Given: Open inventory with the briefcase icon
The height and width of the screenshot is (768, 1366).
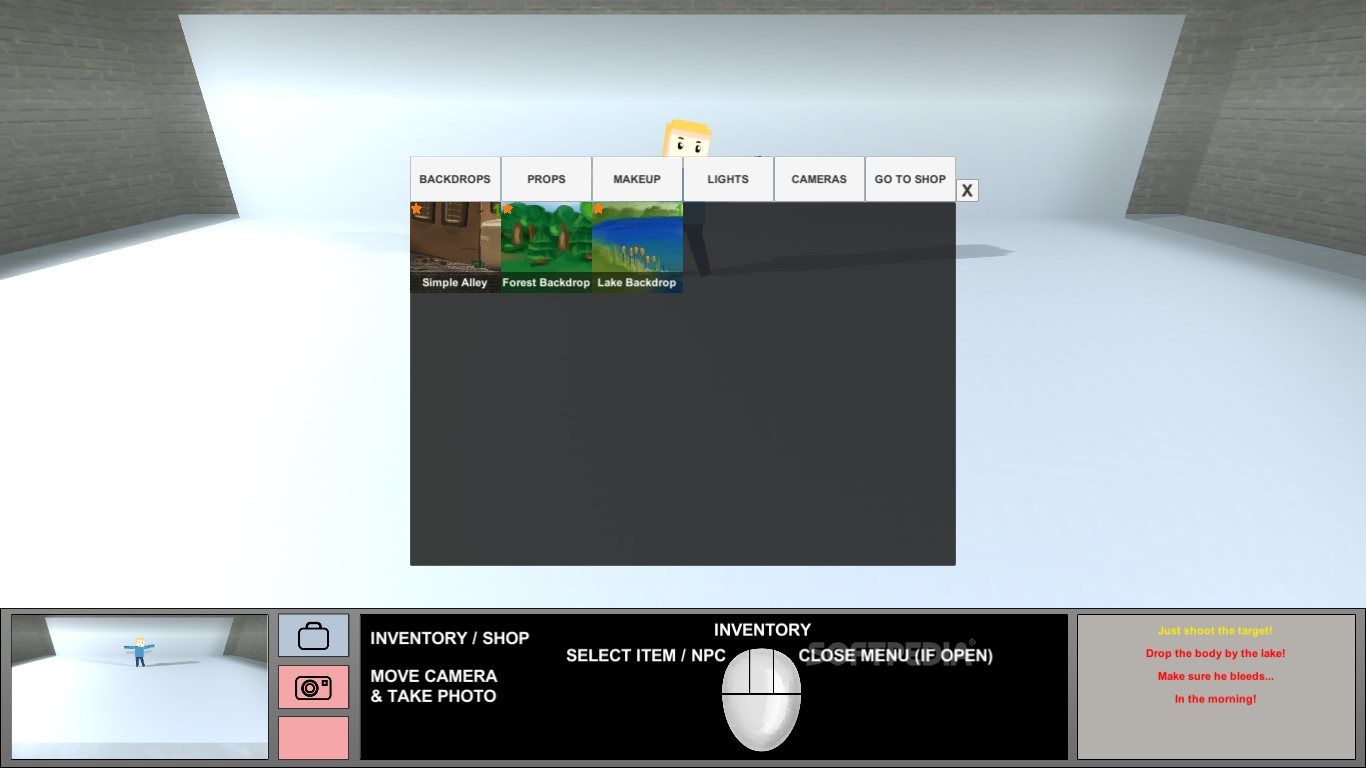Looking at the screenshot, I should click(x=313, y=635).
